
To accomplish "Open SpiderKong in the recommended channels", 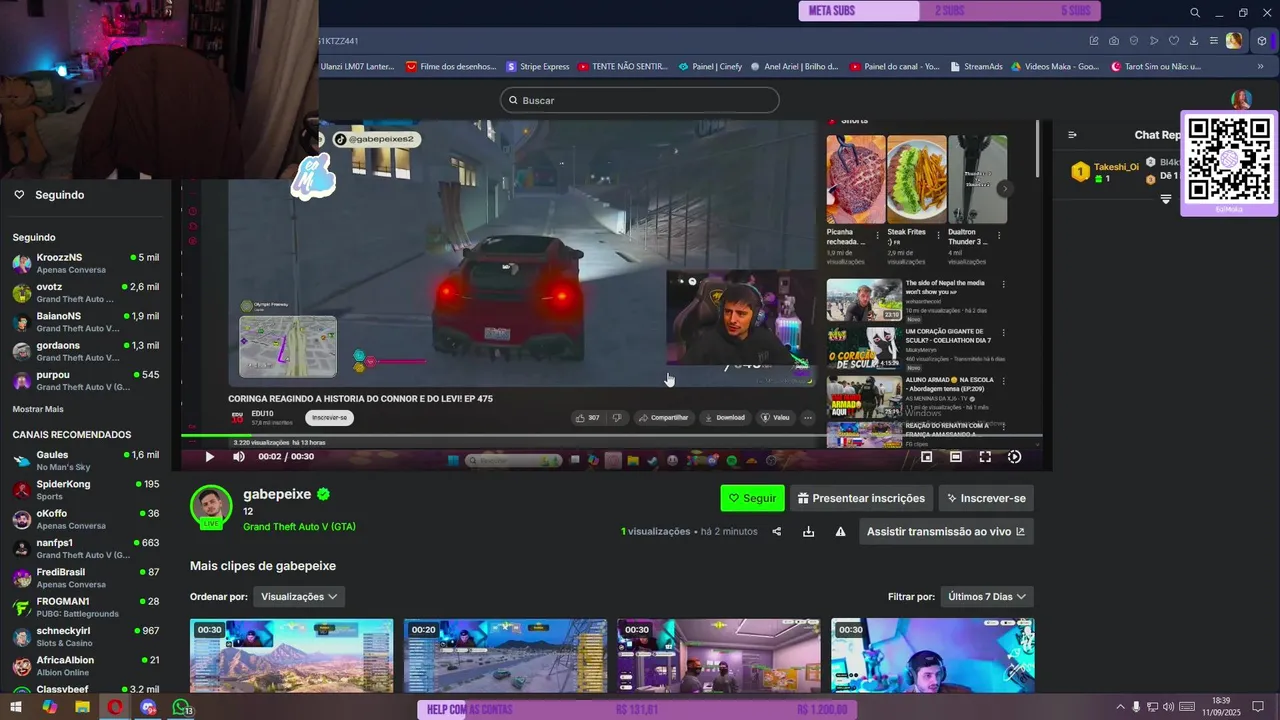I will pos(86,490).
